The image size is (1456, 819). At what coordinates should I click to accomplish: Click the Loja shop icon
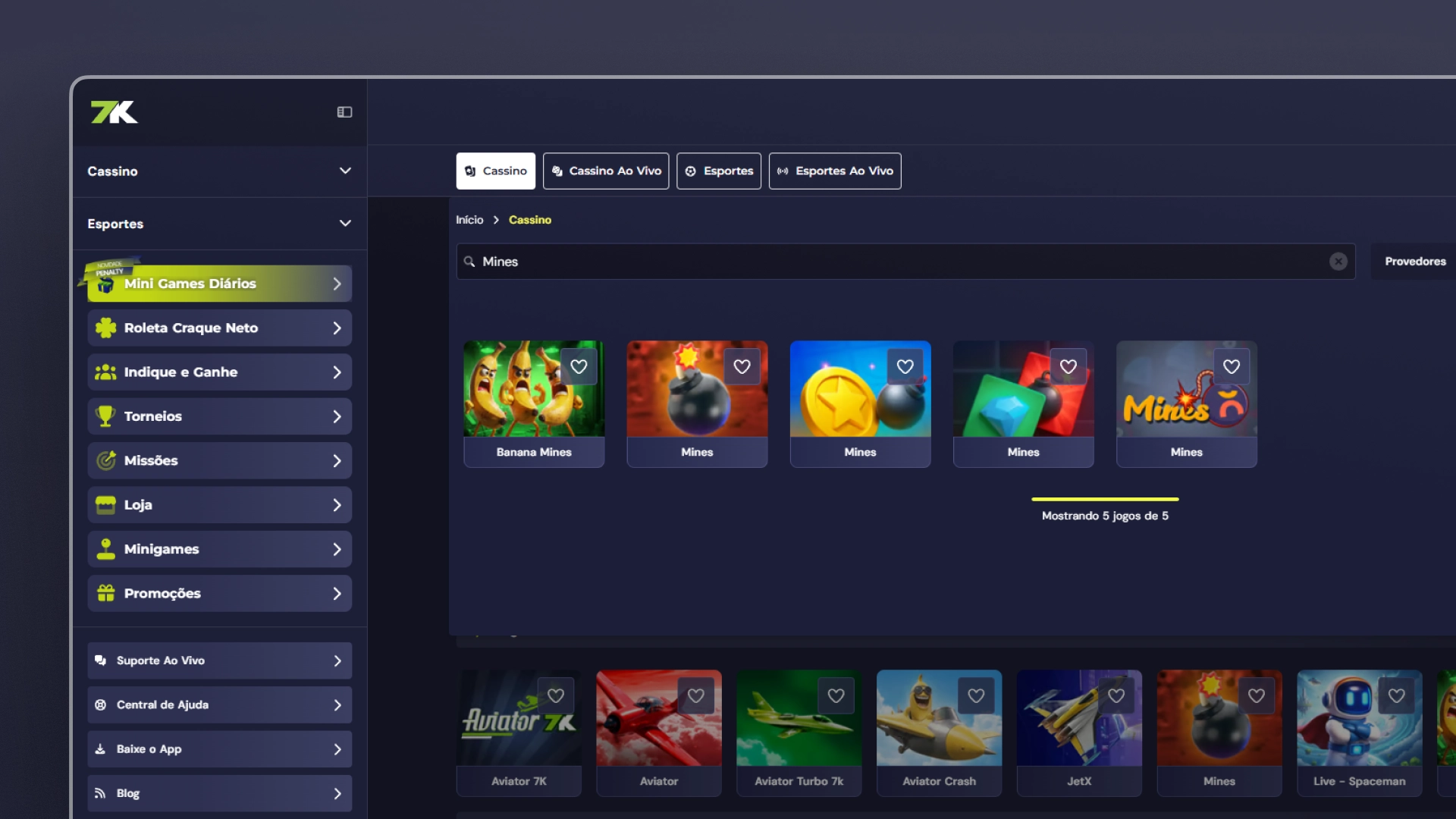pyautogui.click(x=105, y=505)
